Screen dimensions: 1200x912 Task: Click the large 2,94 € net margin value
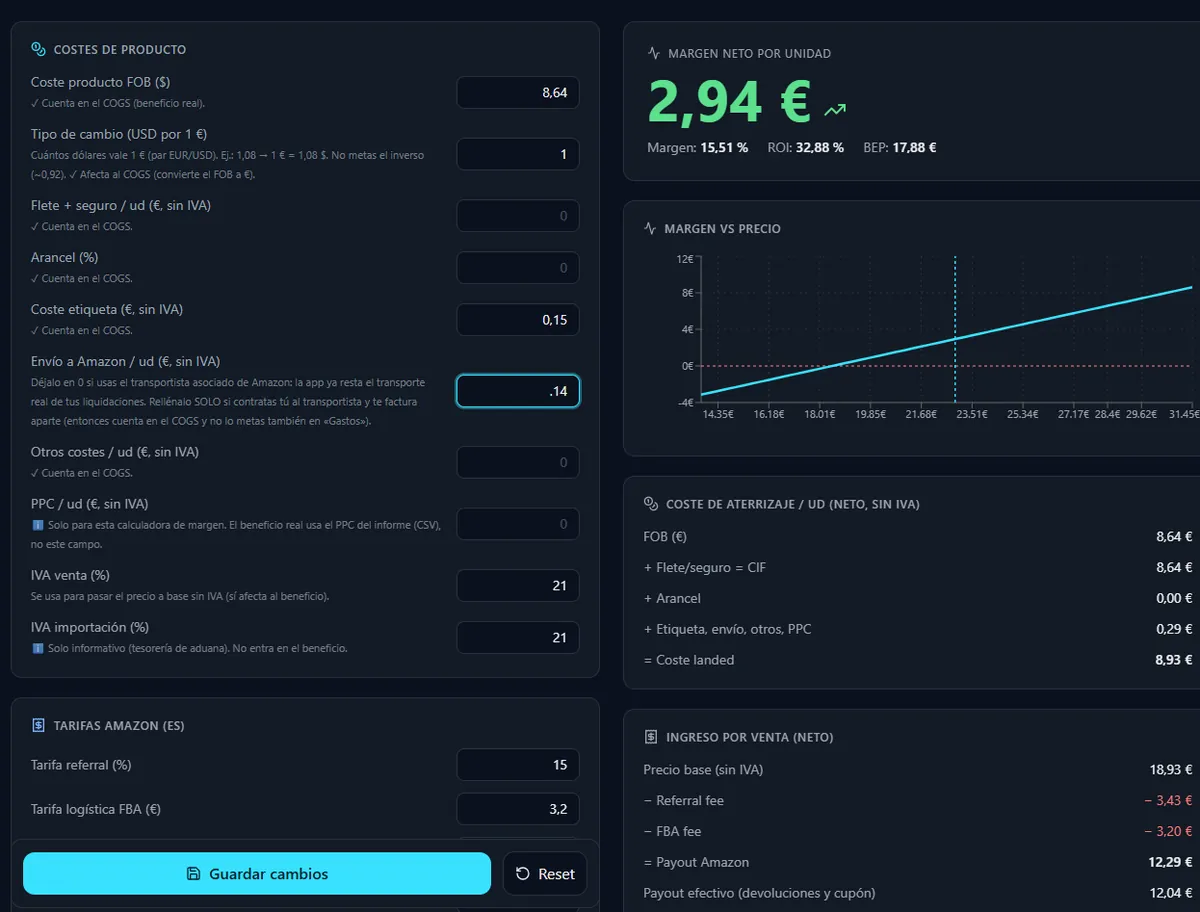click(729, 100)
